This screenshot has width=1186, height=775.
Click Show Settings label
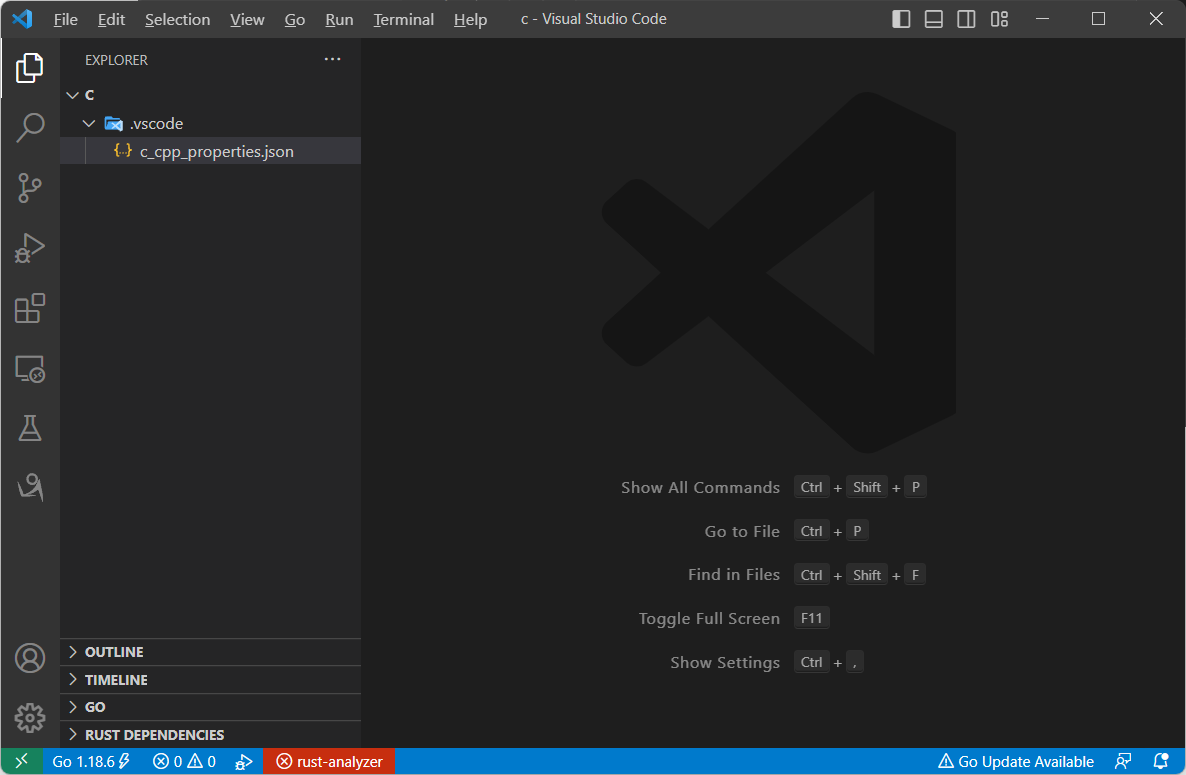click(x=725, y=662)
